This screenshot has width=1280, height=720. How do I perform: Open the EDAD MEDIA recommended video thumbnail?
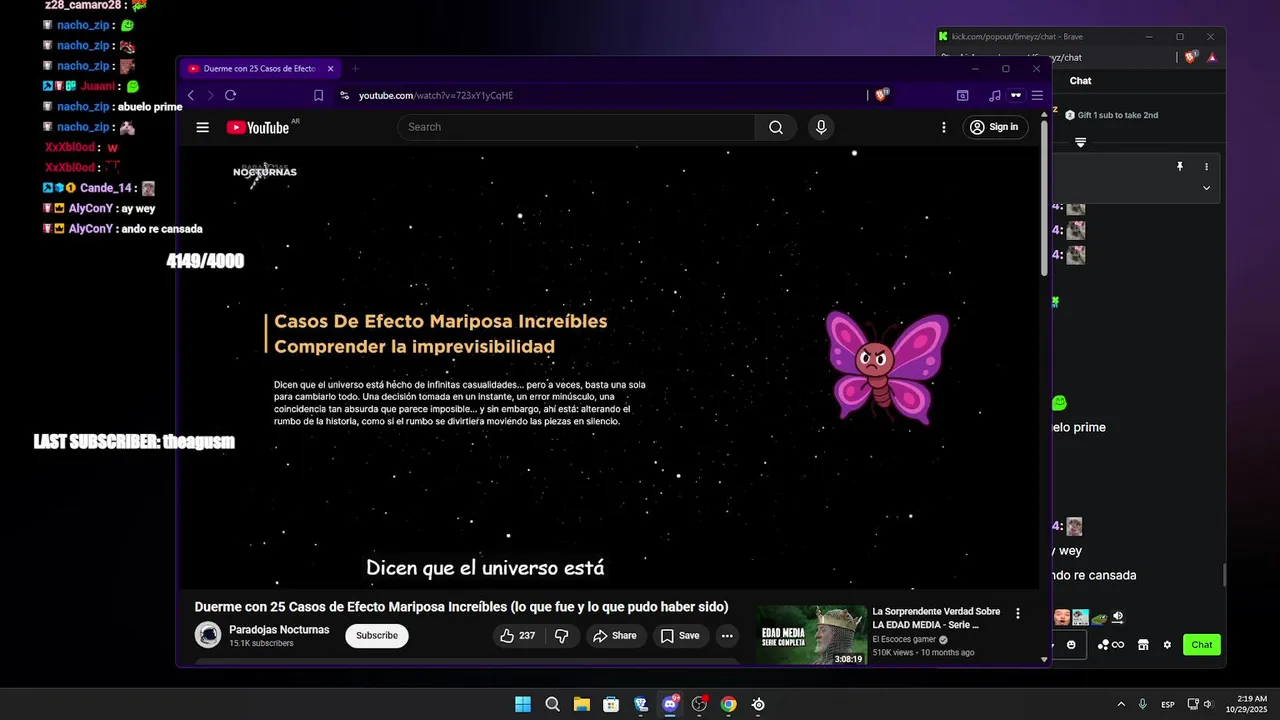[x=811, y=635]
